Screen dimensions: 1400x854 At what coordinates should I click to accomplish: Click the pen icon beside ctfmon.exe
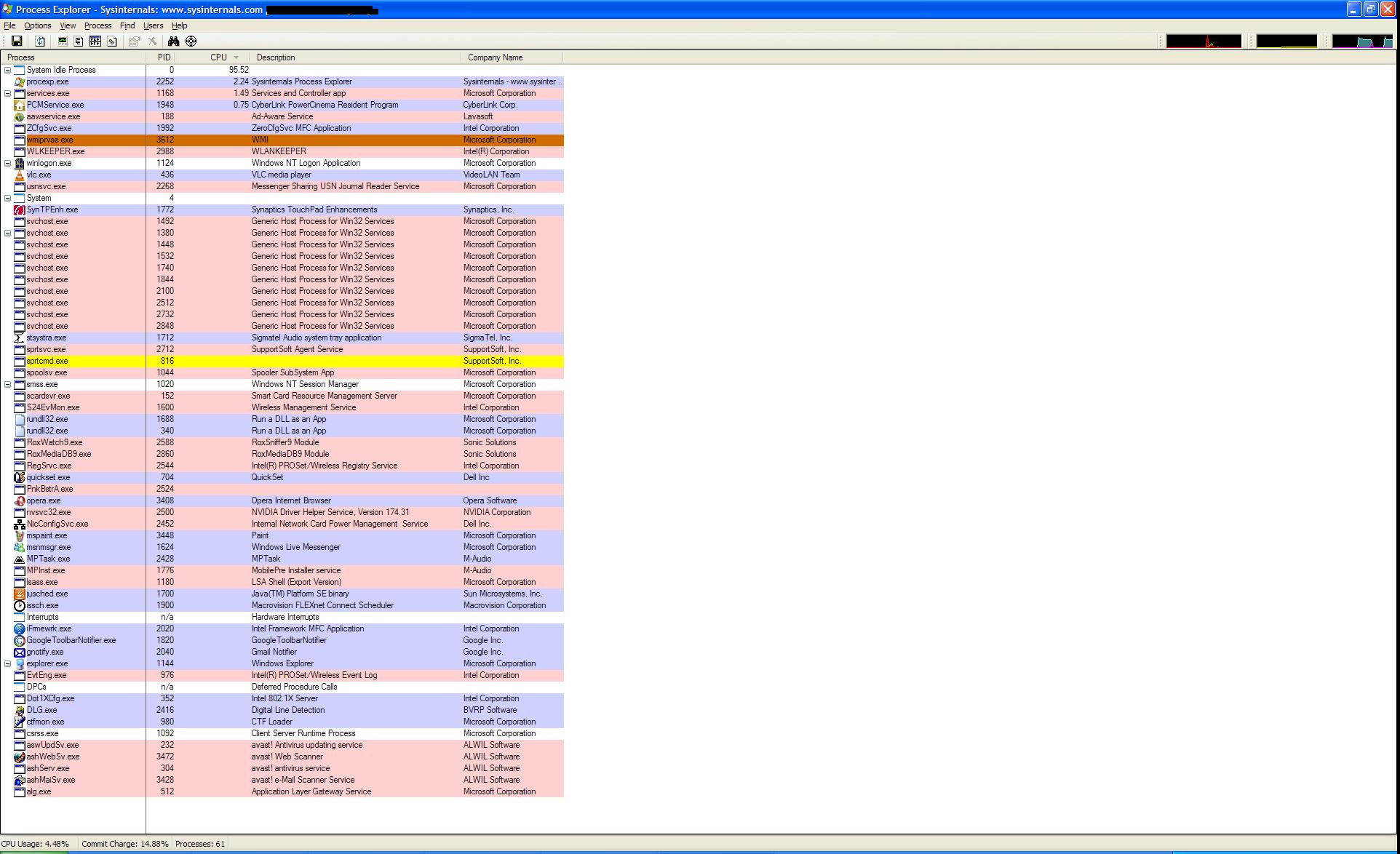(x=20, y=722)
